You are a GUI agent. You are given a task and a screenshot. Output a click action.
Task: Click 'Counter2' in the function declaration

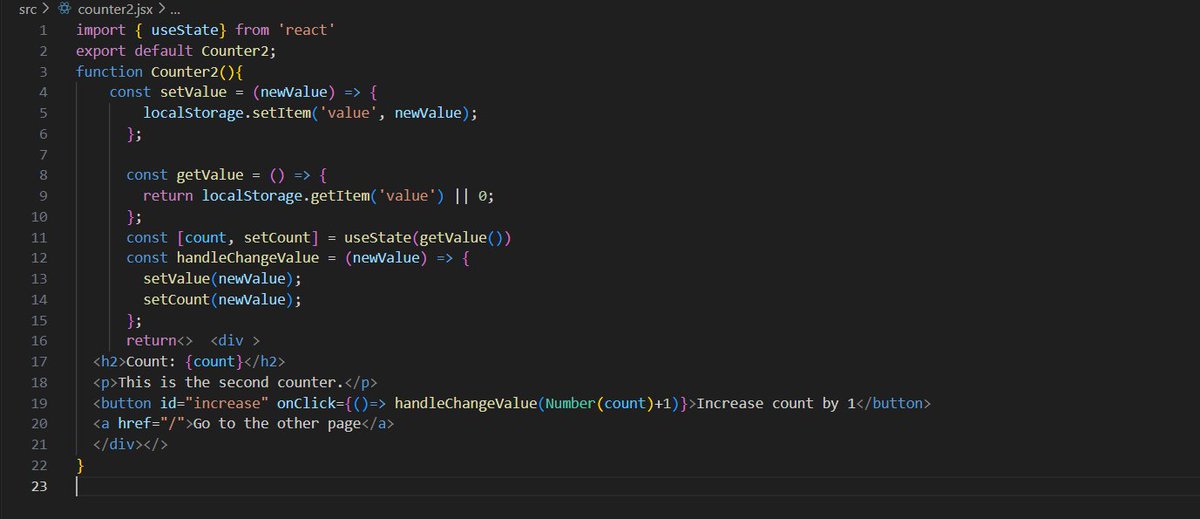pyautogui.click(x=184, y=71)
